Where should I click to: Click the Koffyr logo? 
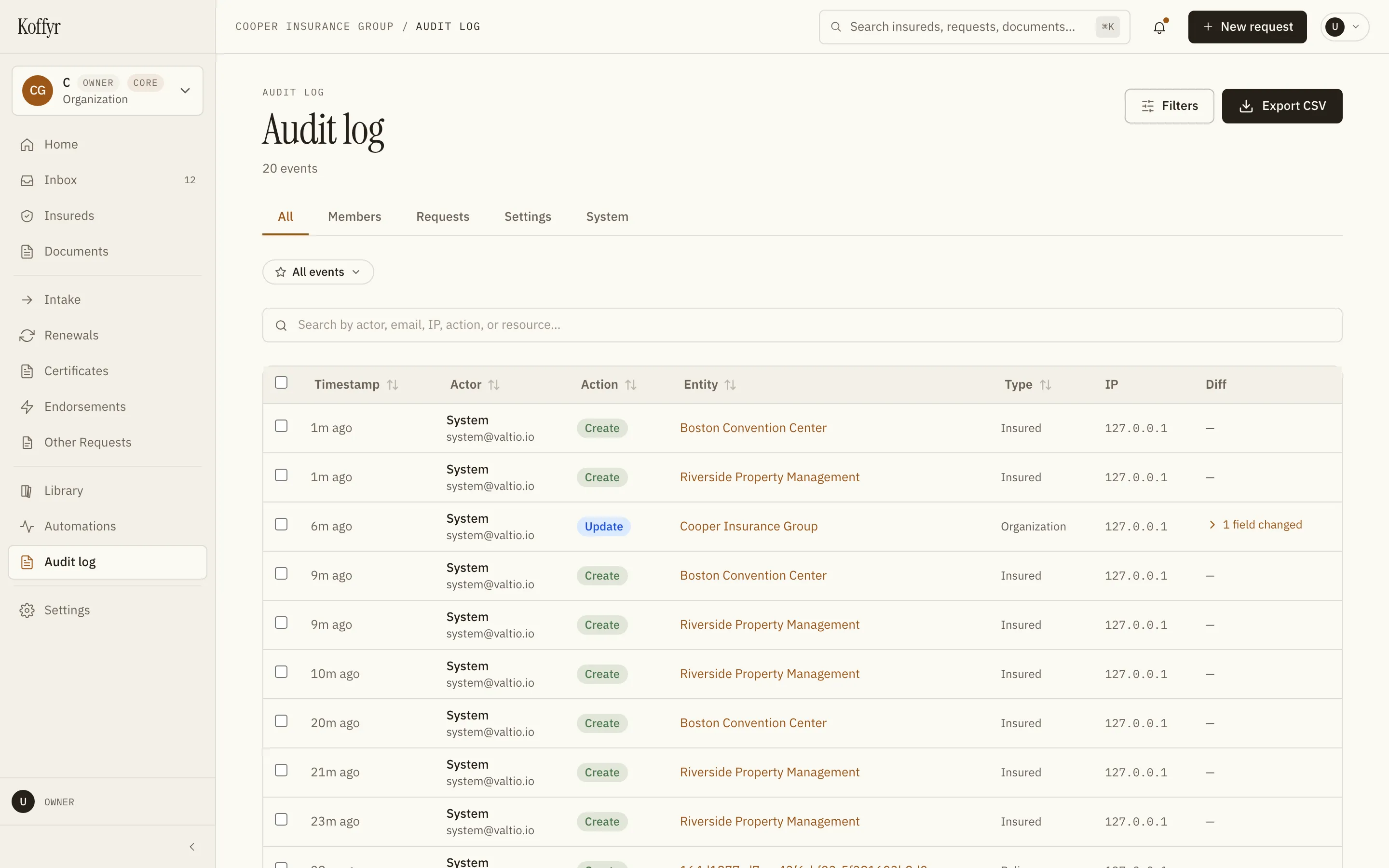click(x=39, y=27)
